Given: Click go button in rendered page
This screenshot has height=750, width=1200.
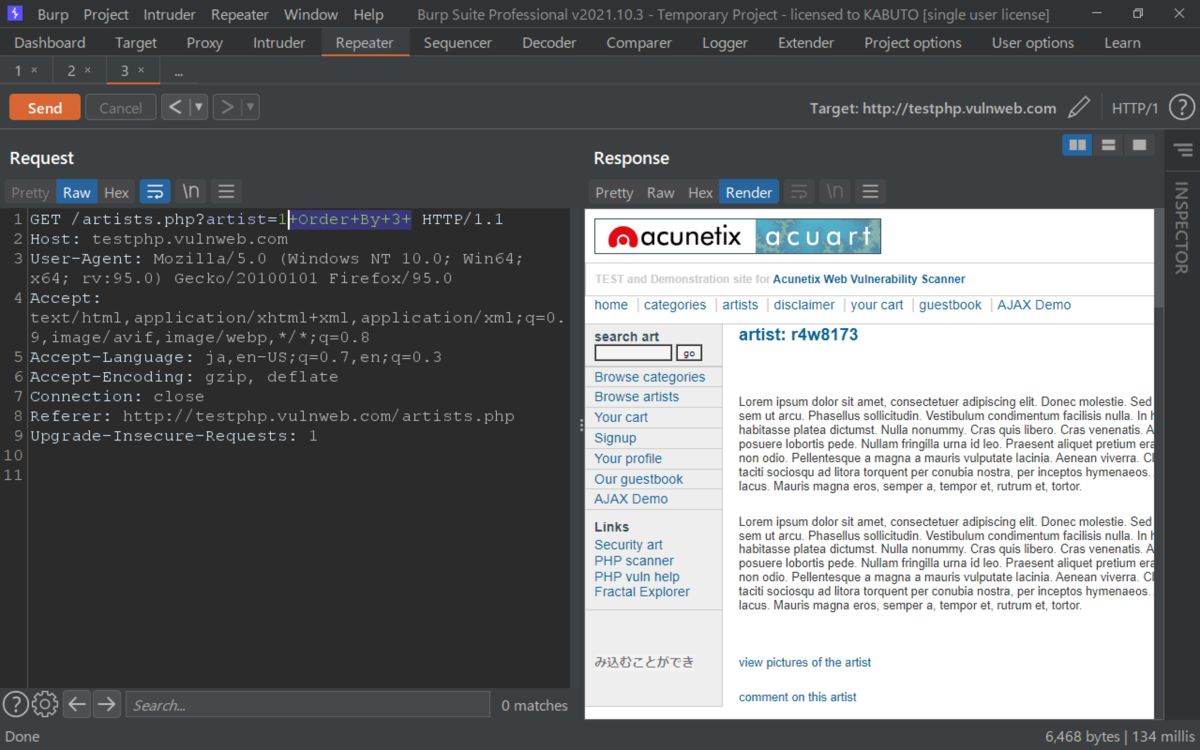Looking at the screenshot, I should click(x=689, y=353).
